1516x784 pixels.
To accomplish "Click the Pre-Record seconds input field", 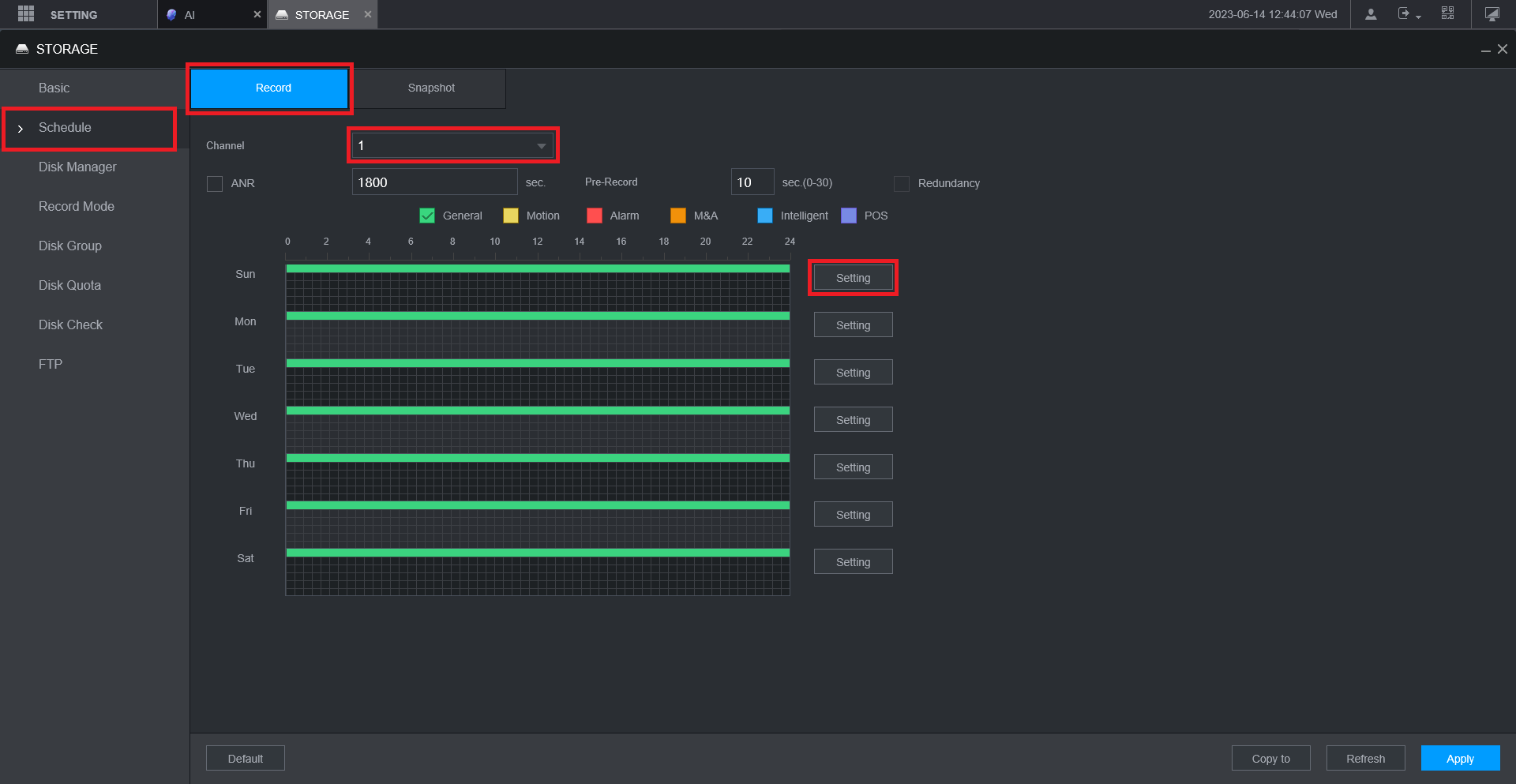I will pyautogui.click(x=752, y=182).
